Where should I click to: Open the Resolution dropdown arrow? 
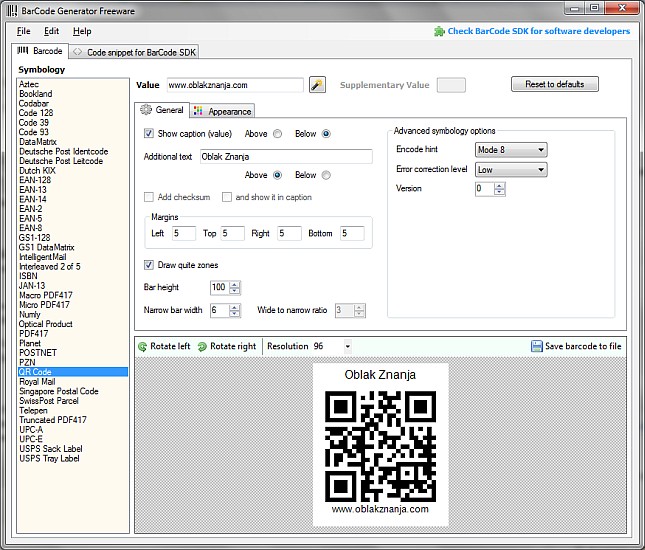pyautogui.click(x=347, y=346)
